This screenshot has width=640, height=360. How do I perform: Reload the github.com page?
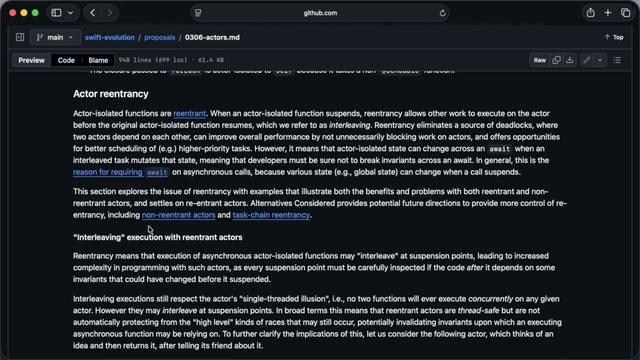[442, 13]
